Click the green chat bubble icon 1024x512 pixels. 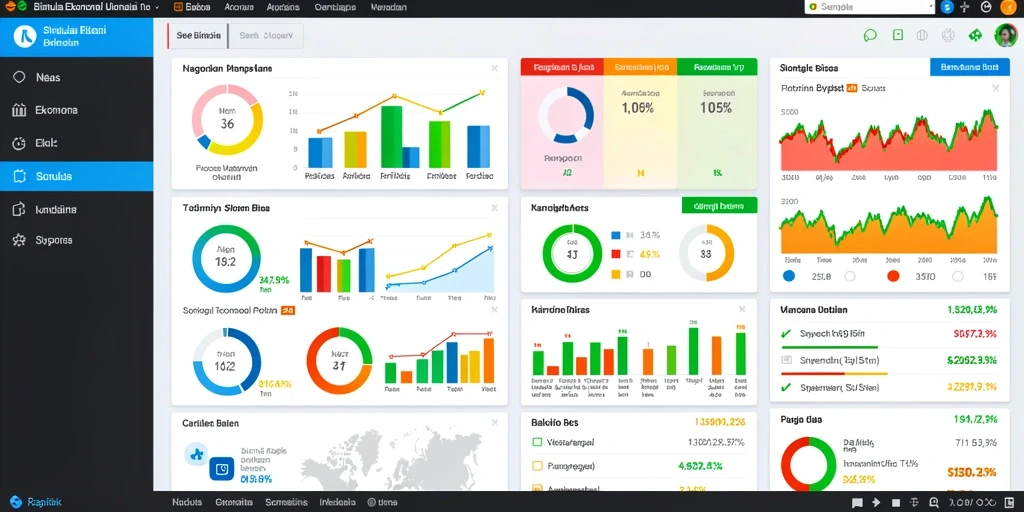click(870, 35)
